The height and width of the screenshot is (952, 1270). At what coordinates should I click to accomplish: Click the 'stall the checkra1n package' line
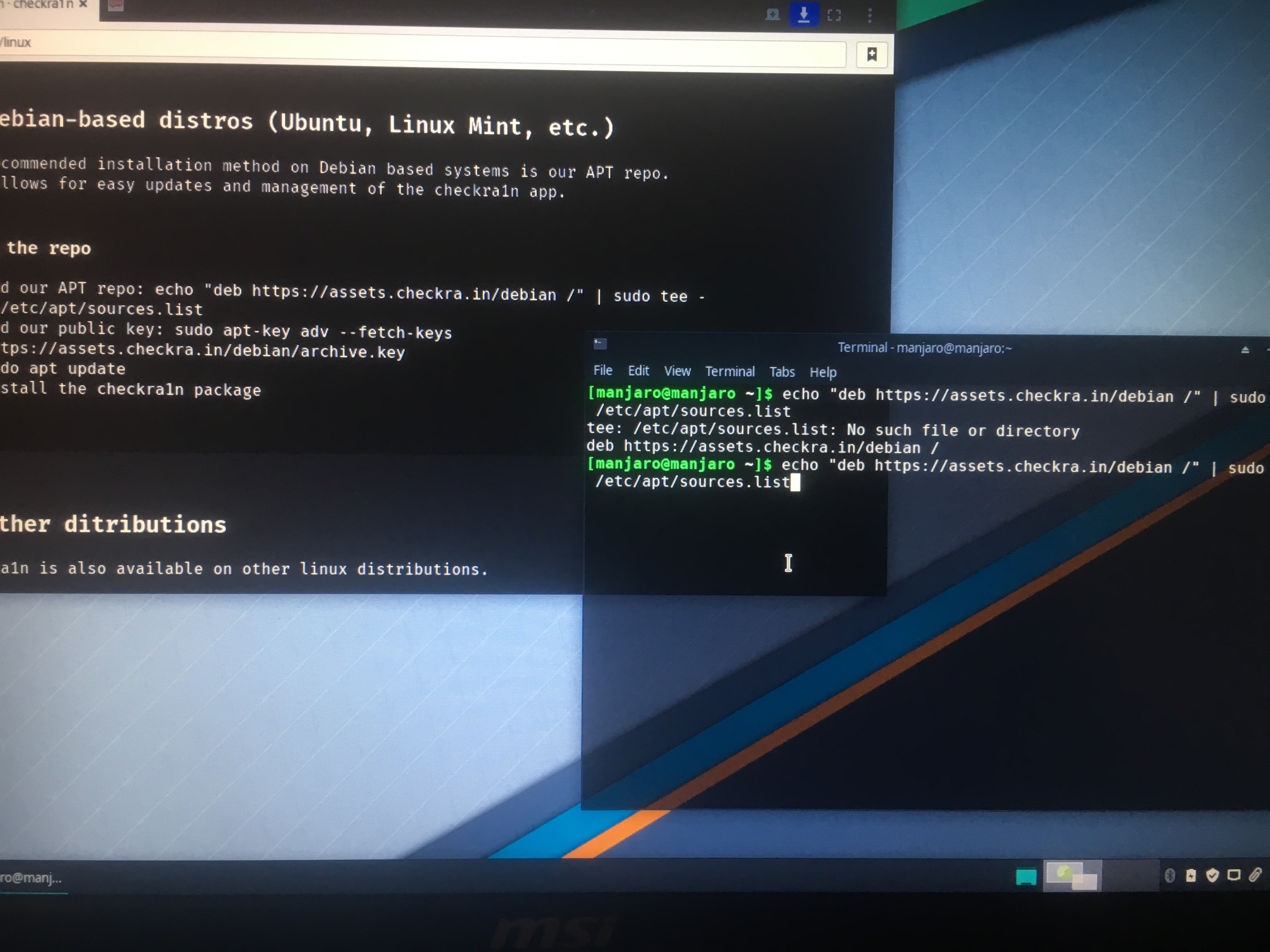[130, 389]
